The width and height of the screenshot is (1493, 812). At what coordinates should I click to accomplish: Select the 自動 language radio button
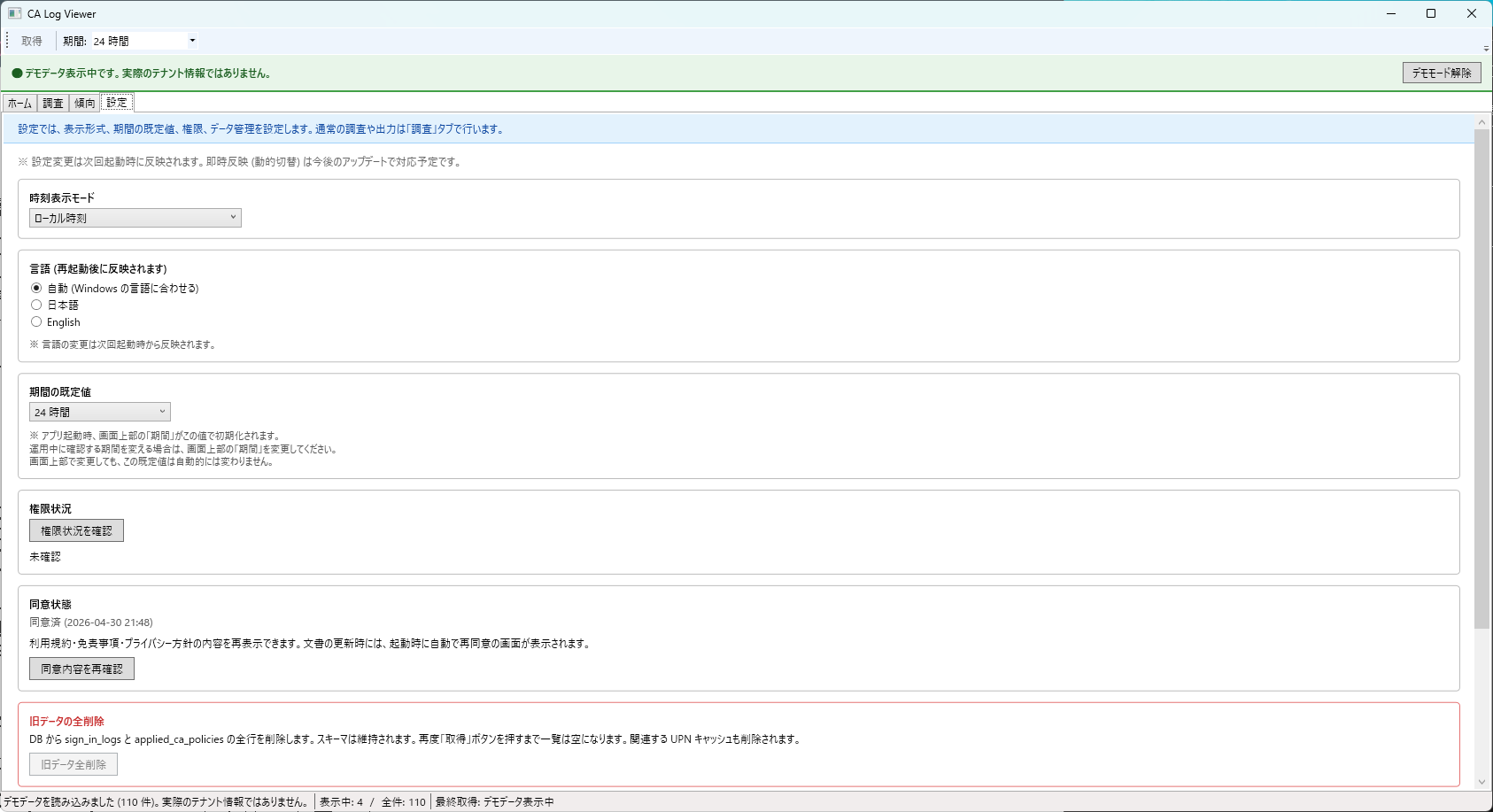tap(36, 288)
